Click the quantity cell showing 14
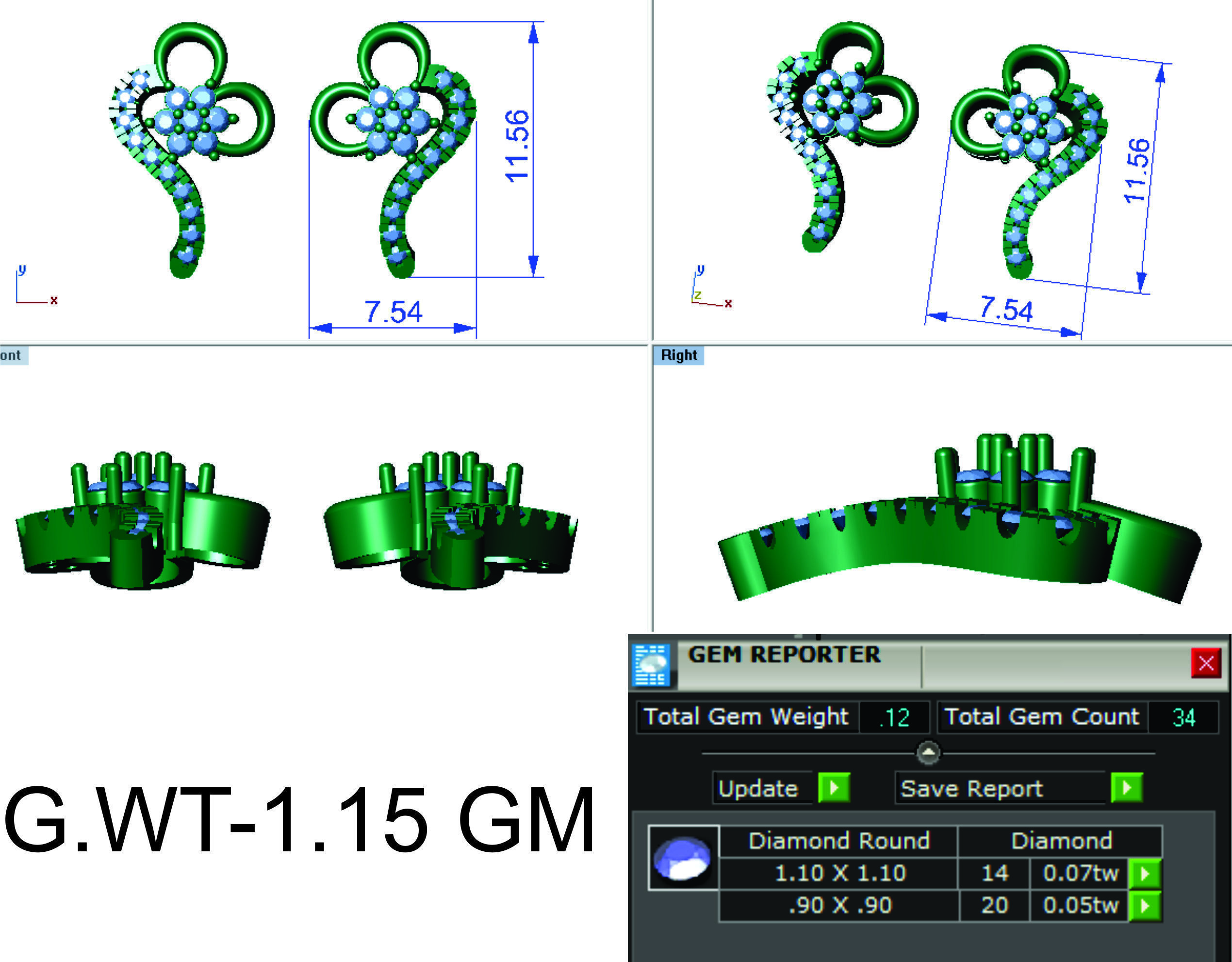This screenshot has width=1232, height=962. [x=995, y=873]
